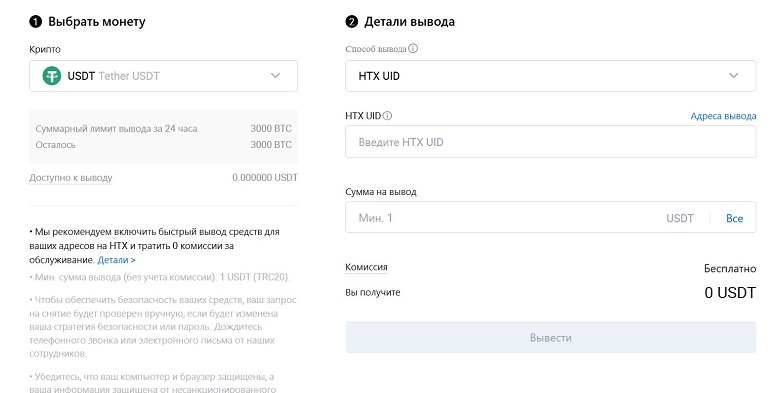This screenshot has height=393, width=775.
Task: Click the 0 USDT received amount
Action: pyautogui.click(x=730, y=293)
